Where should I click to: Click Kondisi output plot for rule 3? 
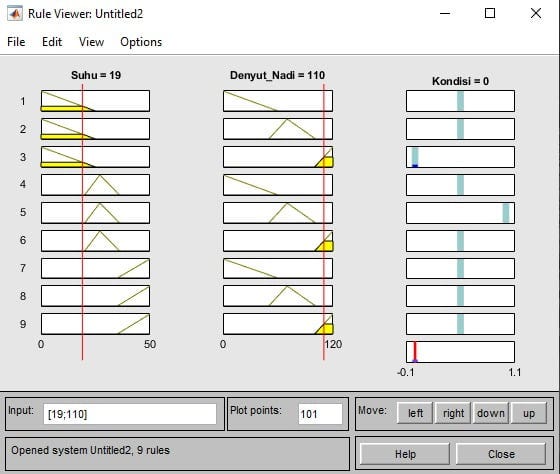click(460, 157)
